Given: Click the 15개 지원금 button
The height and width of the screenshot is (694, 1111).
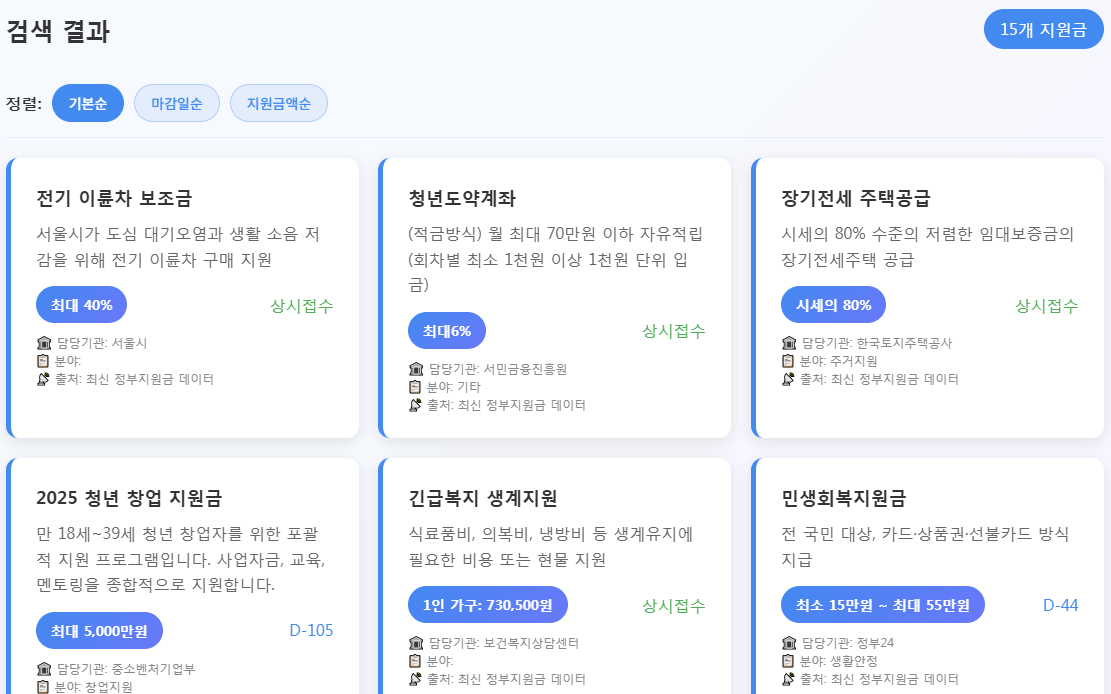Looking at the screenshot, I should [x=1043, y=30].
